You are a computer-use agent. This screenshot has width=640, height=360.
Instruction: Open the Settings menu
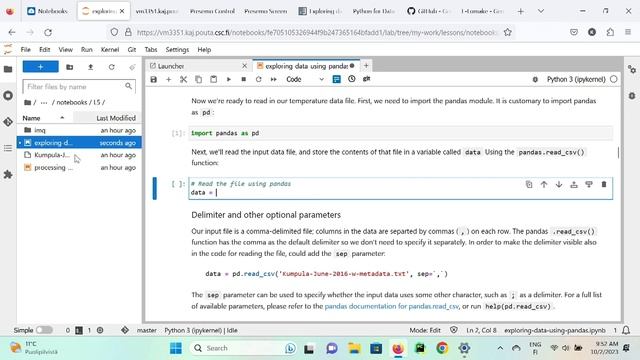[177, 49]
